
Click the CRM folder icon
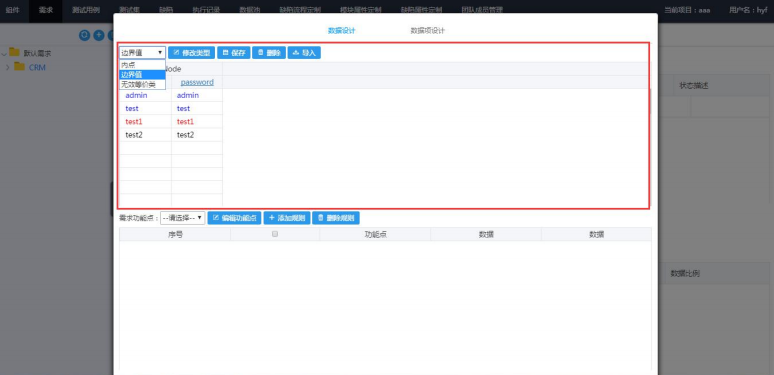pos(19,67)
